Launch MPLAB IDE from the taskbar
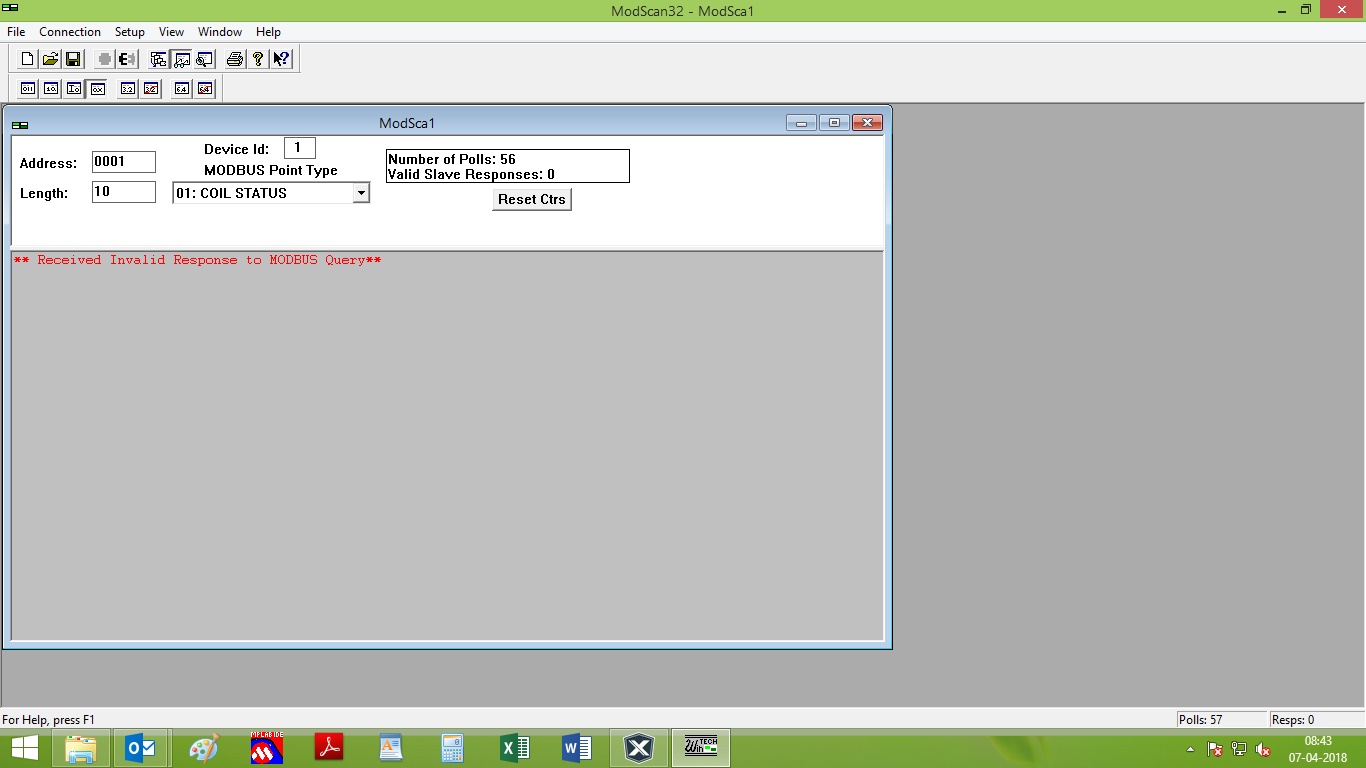1366x768 pixels. click(x=267, y=748)
